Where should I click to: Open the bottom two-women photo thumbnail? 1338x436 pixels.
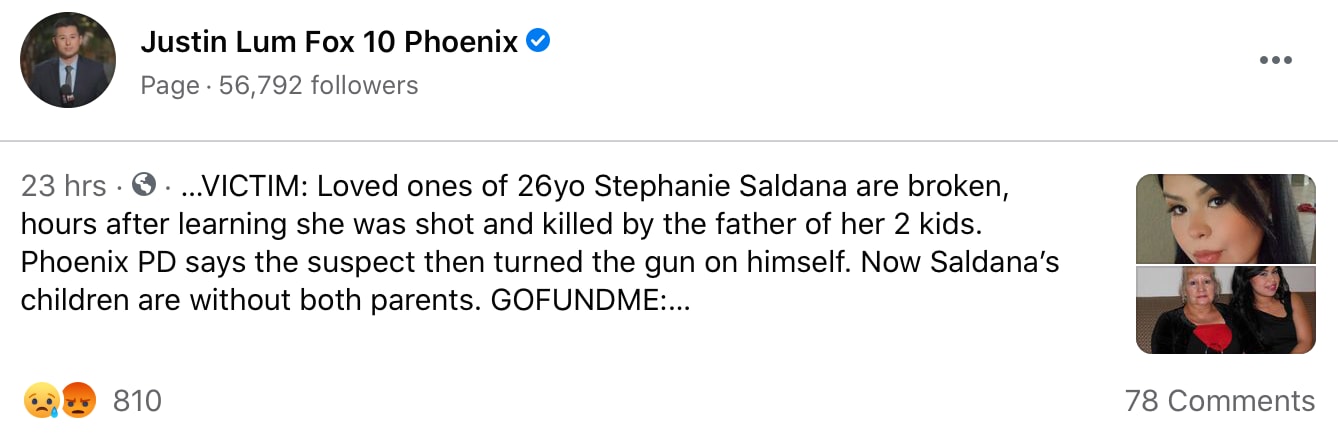tap(1225, 309)
